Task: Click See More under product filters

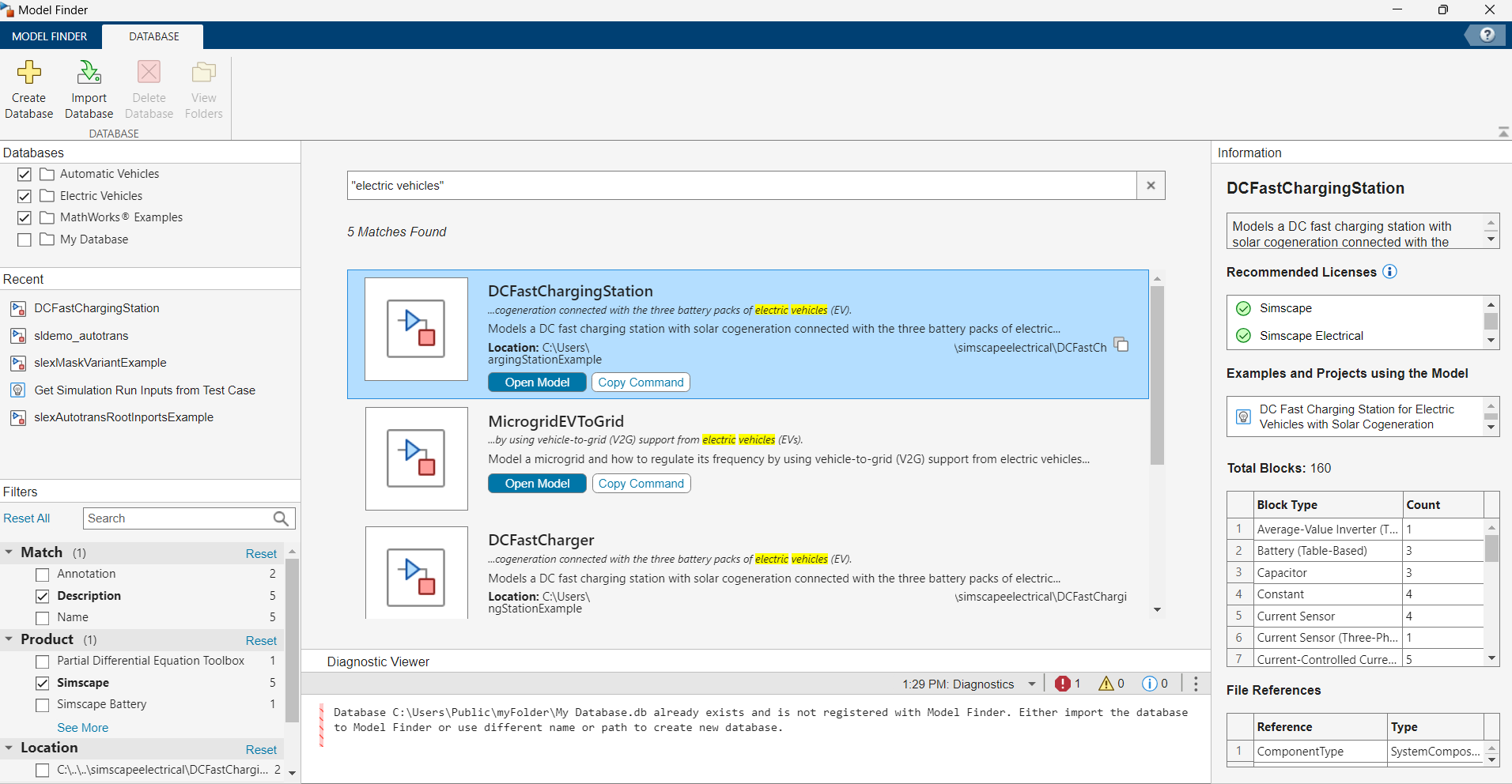Action: point(82,727)
